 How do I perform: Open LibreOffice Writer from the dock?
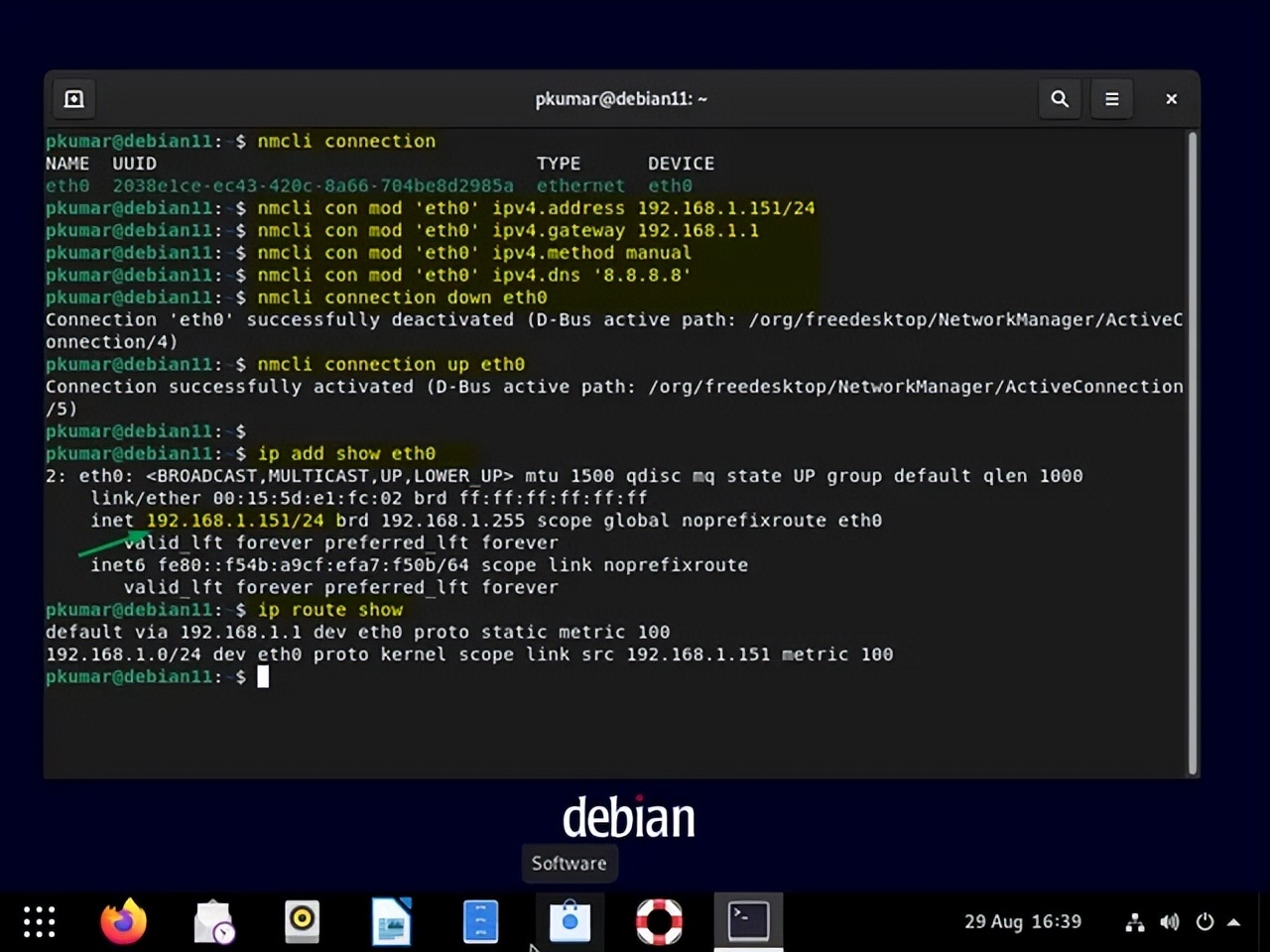pos(391,921)
